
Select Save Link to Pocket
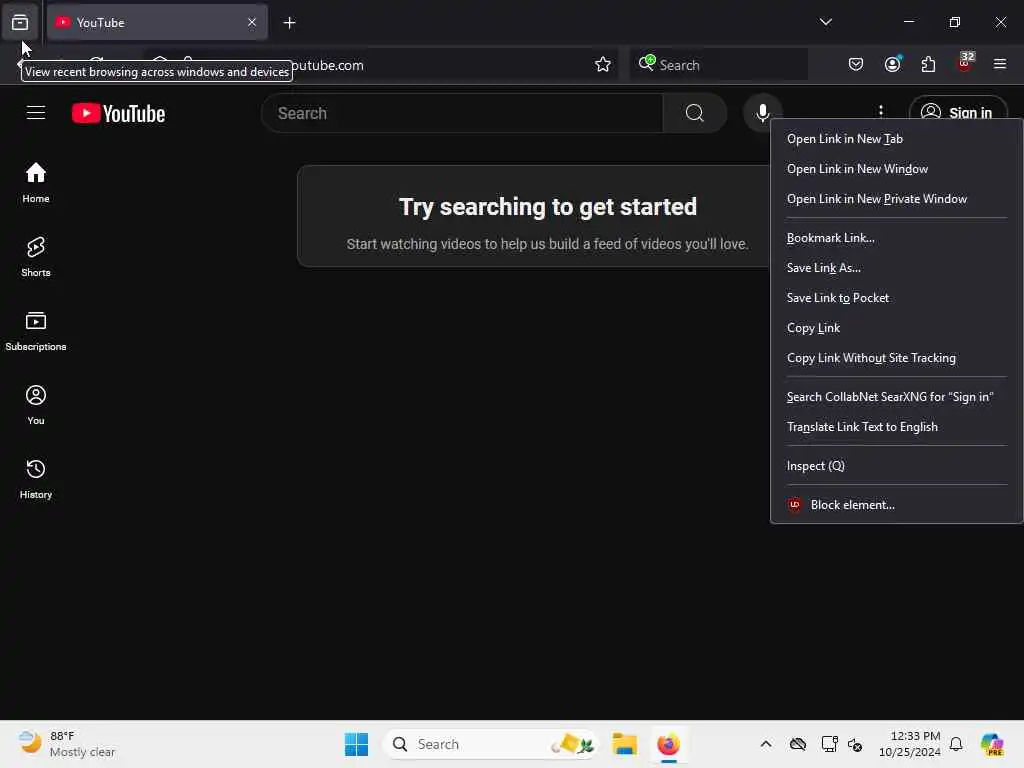pyautogui.click(x=896, y=298)
